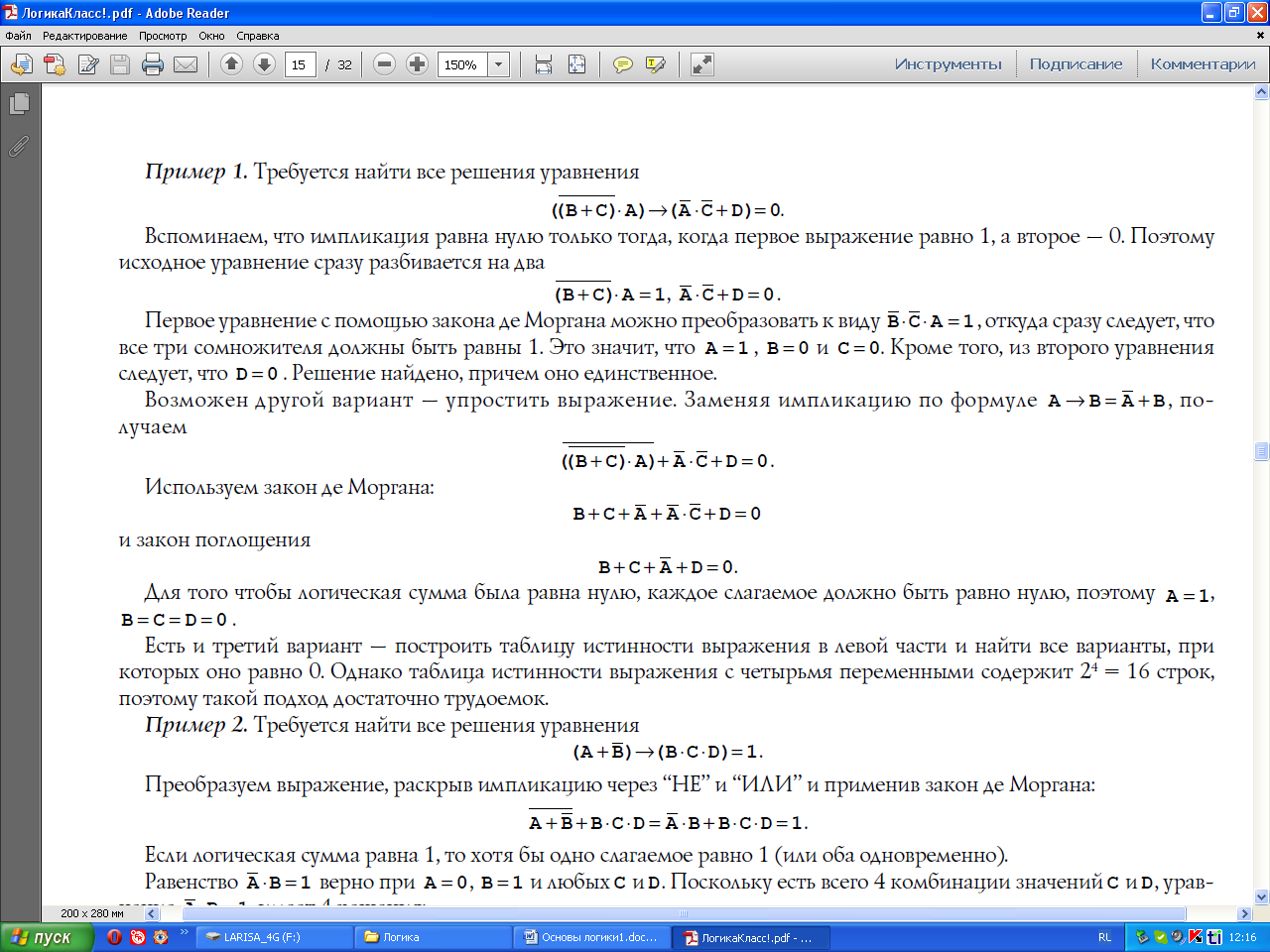
Task: Print the document using the printer icon
Action: [153, 64]
